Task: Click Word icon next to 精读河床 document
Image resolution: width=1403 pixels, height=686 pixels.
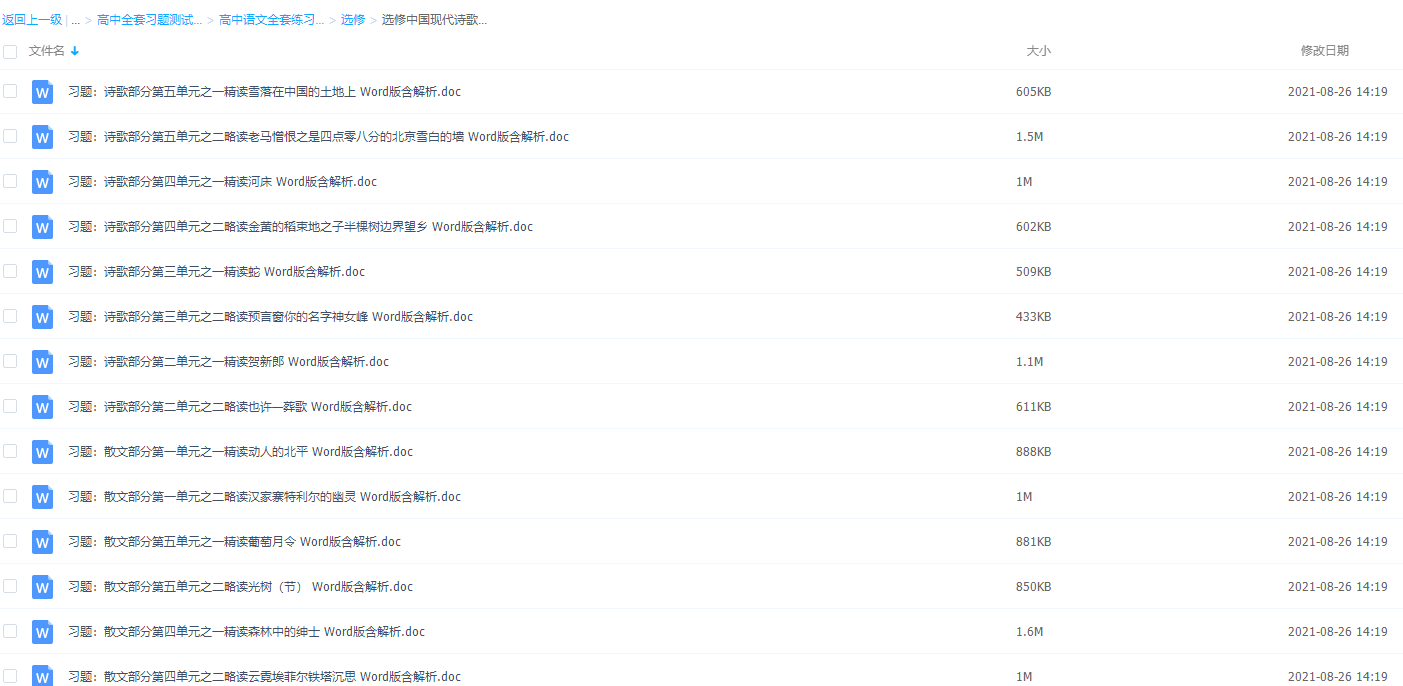Action: [42, 182]
